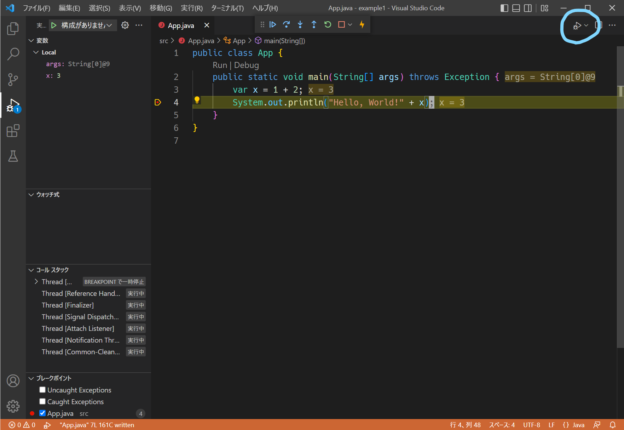624x430 pixels.
Task: Close the App.java tab
Action: click(x=207, y=25)
